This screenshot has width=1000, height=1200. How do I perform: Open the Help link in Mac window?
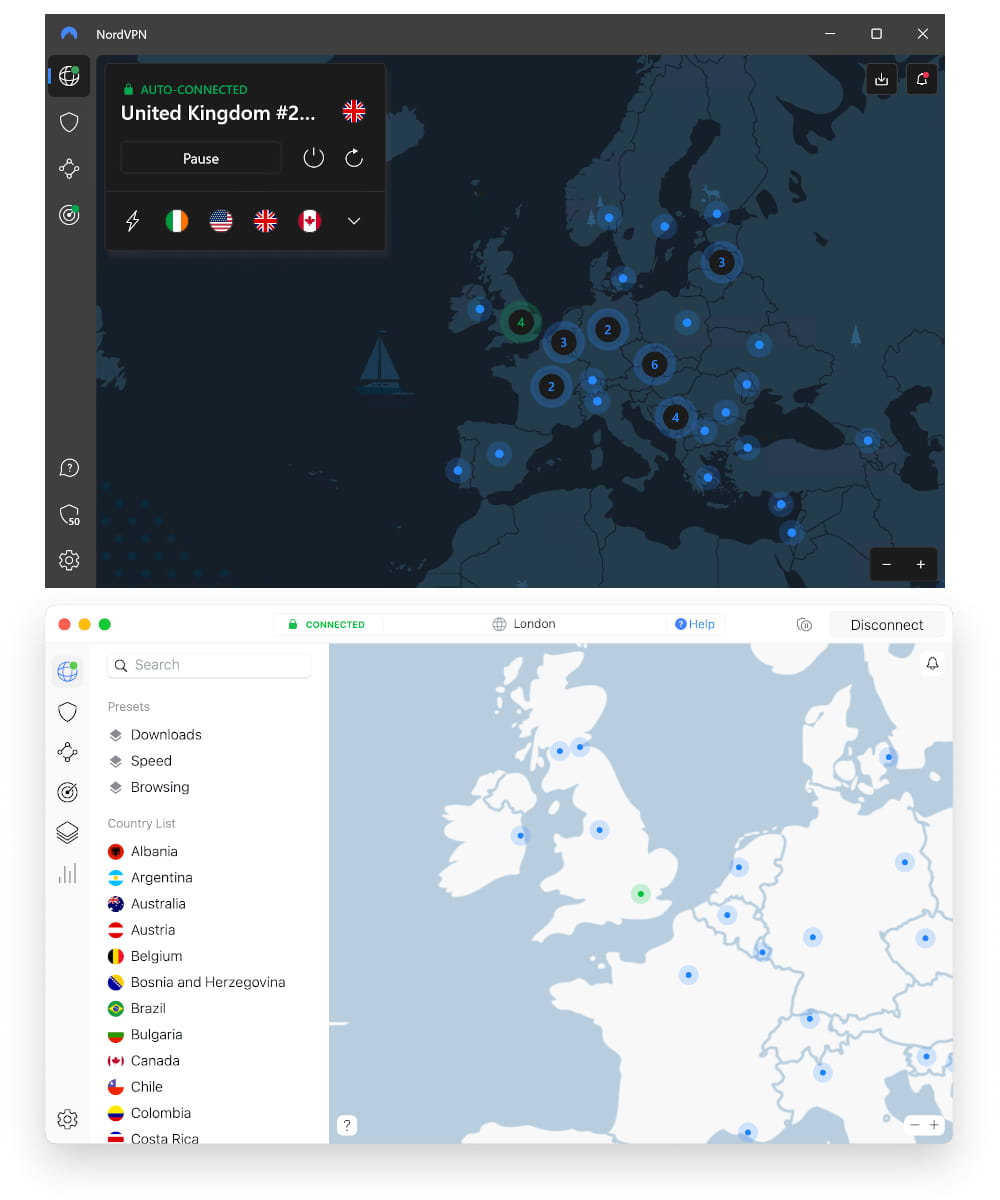click(695, 624)
